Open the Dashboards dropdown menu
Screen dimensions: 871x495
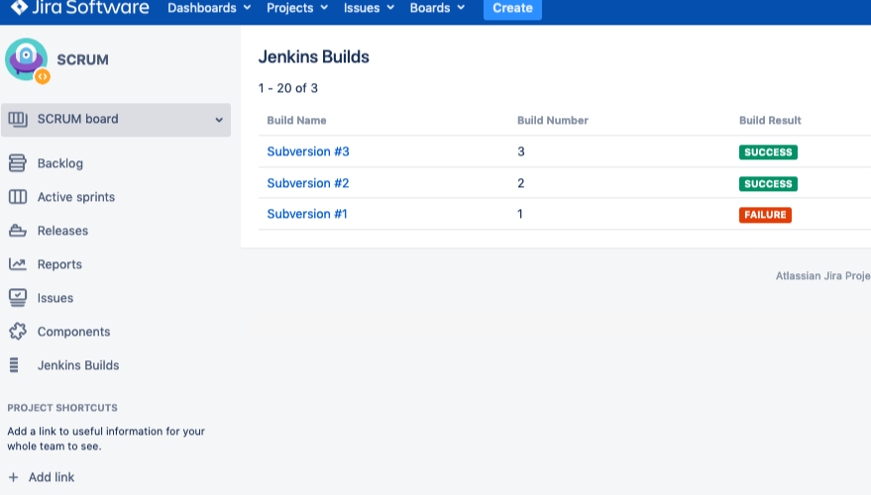tap(209, 8)
